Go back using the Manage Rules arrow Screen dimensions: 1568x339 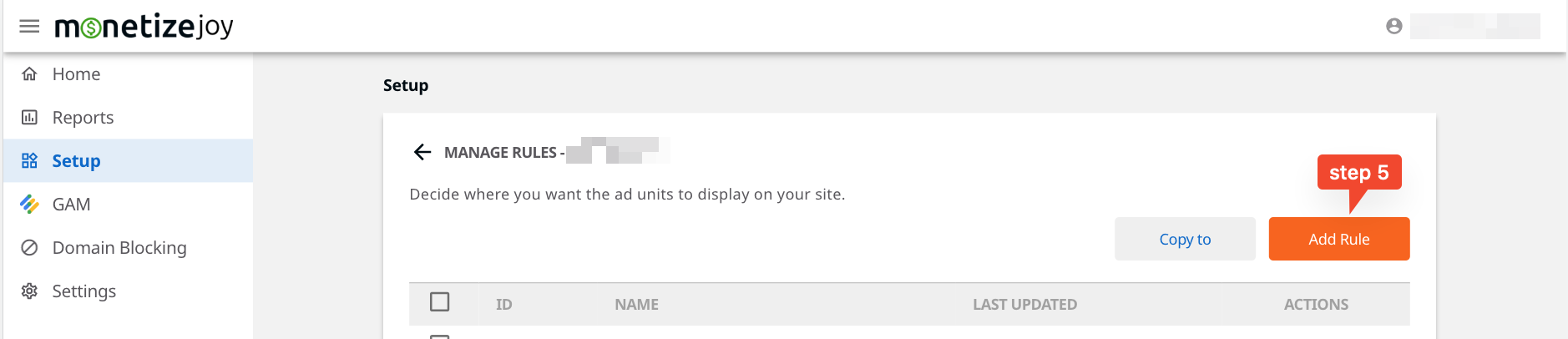point(422,152)
